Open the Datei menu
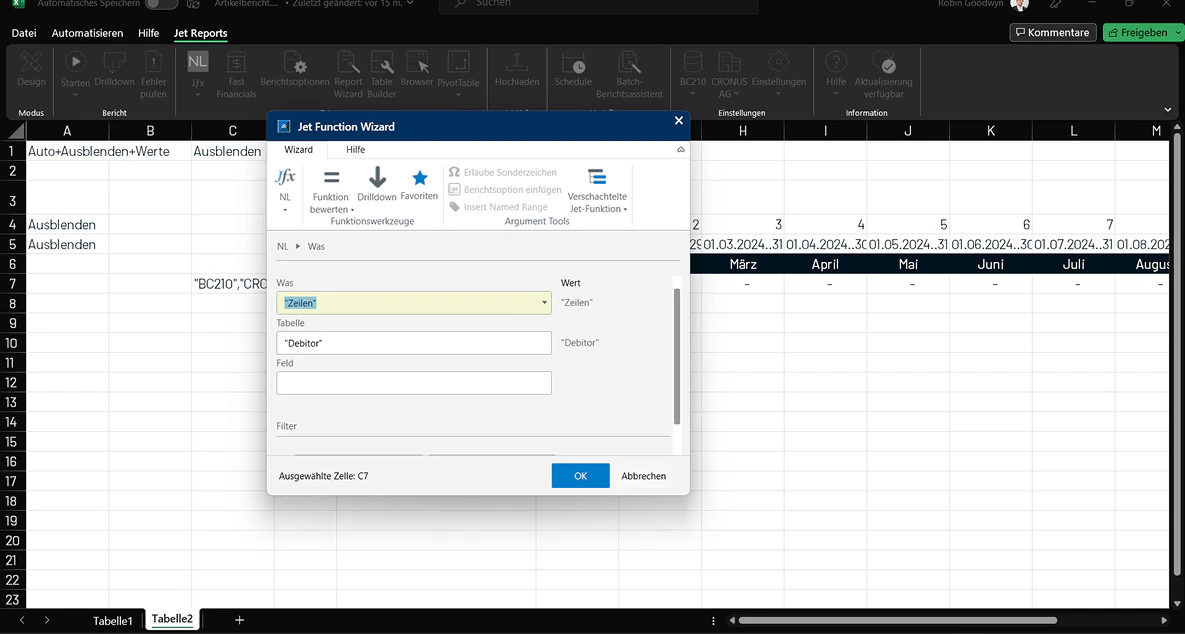1185x634 pixels. tap(24, 33)
